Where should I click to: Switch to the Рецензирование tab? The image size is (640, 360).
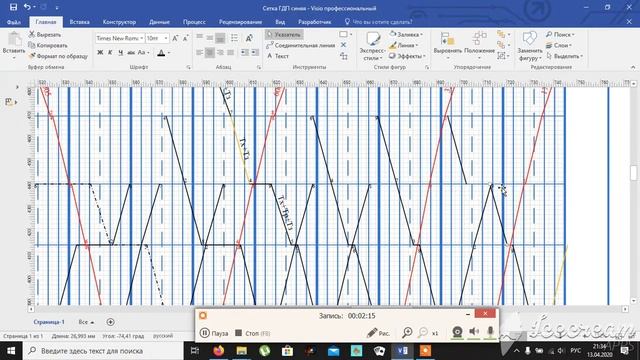tap(240, 22)
